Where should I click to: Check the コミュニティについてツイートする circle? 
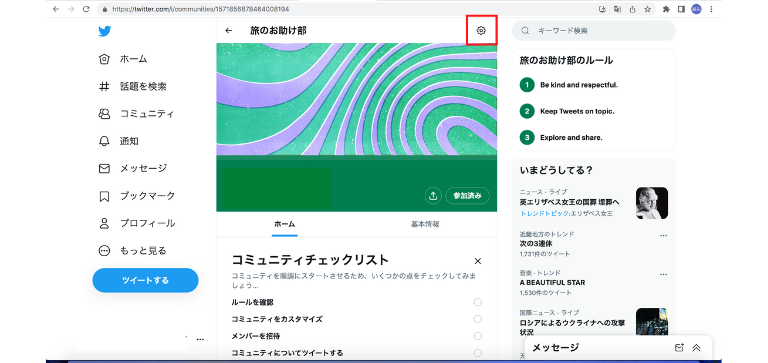click(x=478, y=353)
